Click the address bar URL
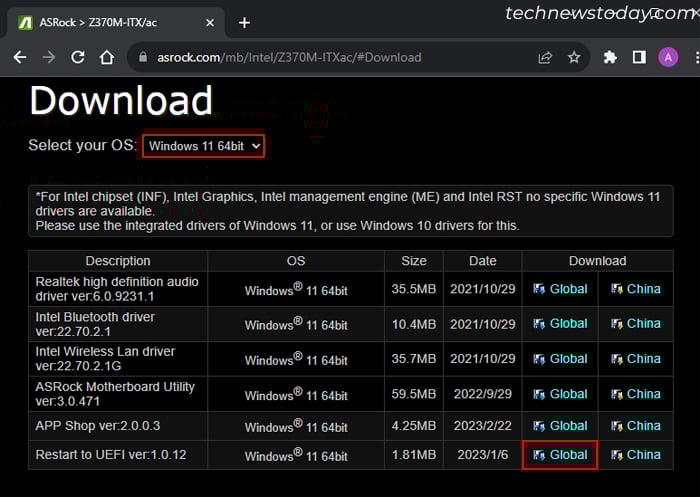This screenshot has height=497, width=700. click(x=289, y=58)
